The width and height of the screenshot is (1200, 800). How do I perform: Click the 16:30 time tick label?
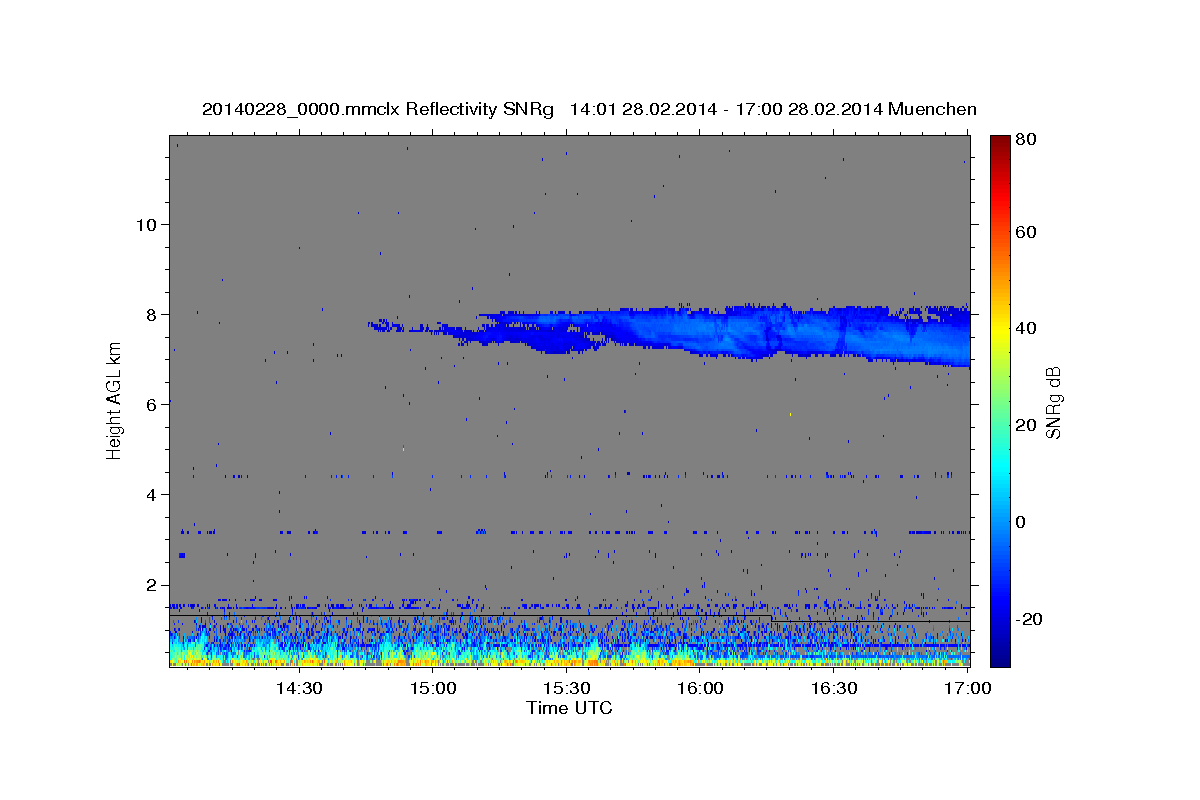[834, 688]
